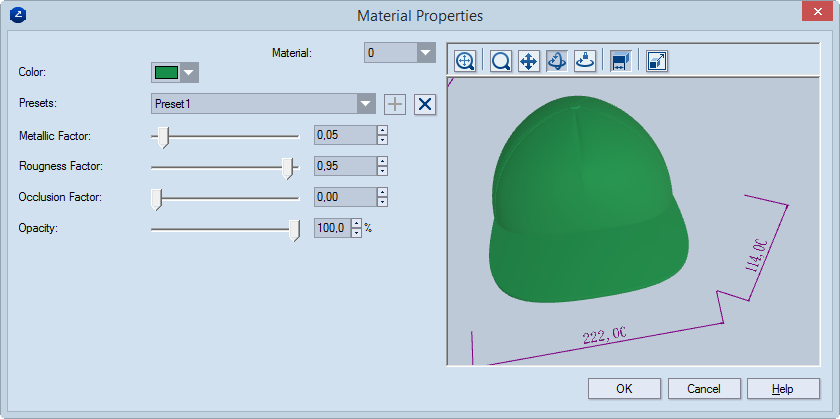Open Help for Material Properties
Viewport: 840px width, 419px height.
783,389
